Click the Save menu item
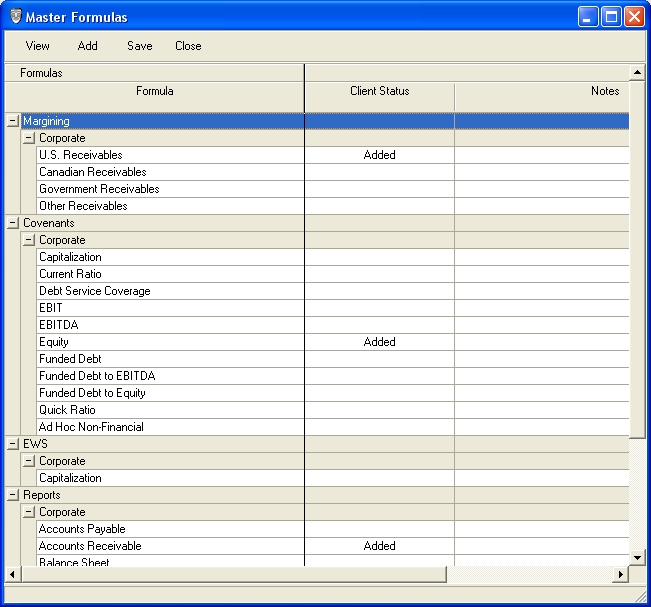Viewport: 651px width, 607px height. click(140, 46)
